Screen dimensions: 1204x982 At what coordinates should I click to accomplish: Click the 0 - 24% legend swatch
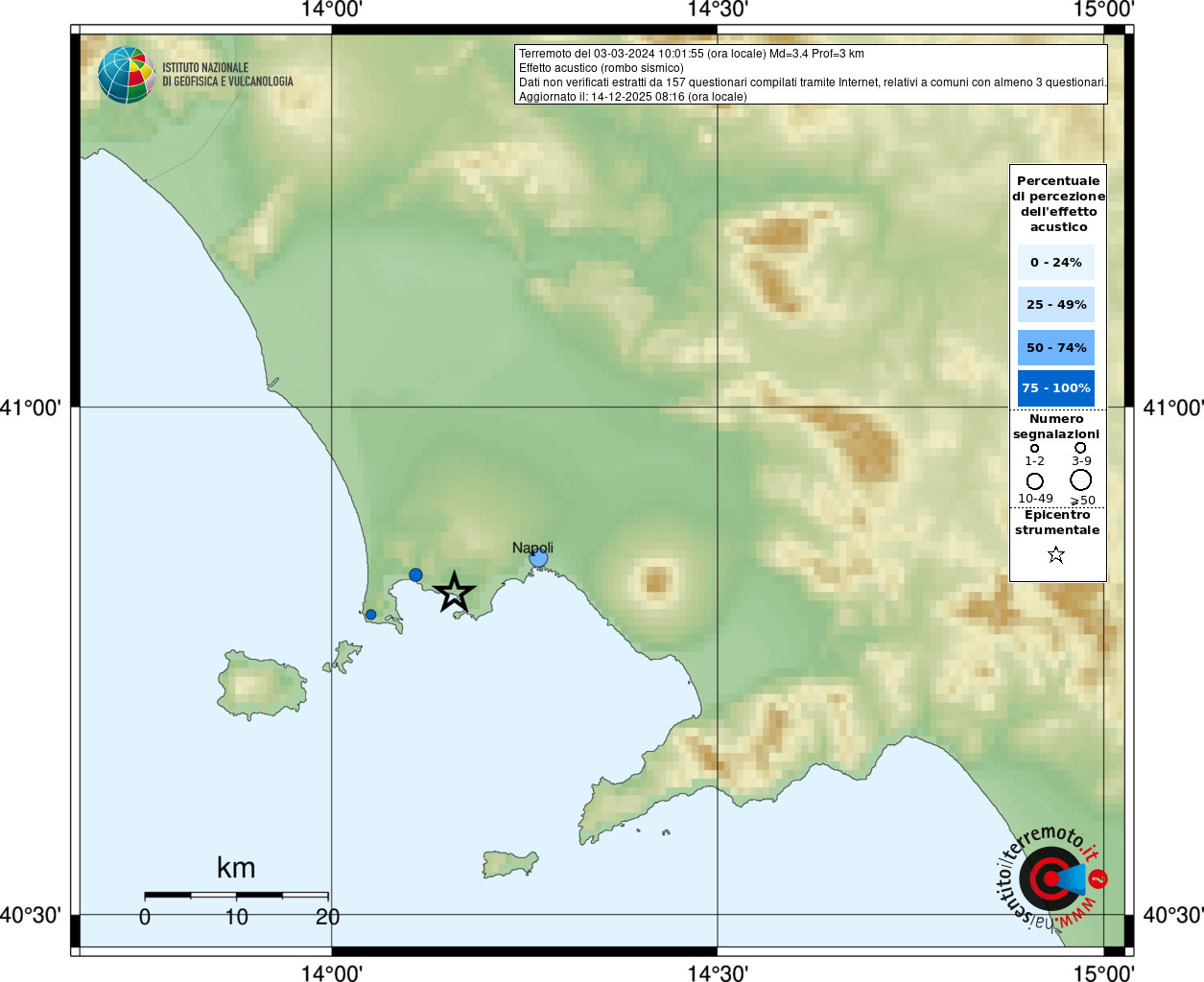[1056, 262]
